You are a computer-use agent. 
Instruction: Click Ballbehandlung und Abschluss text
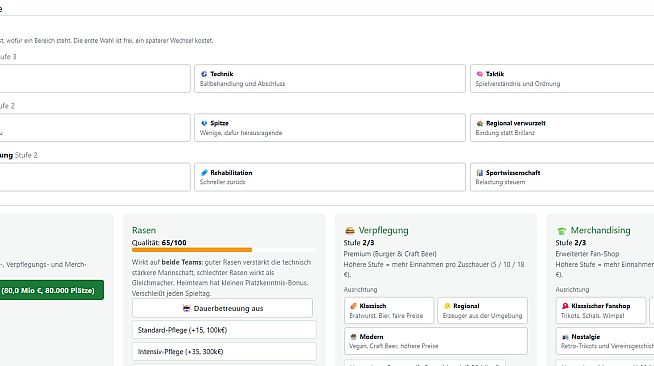tap(242, 84)
